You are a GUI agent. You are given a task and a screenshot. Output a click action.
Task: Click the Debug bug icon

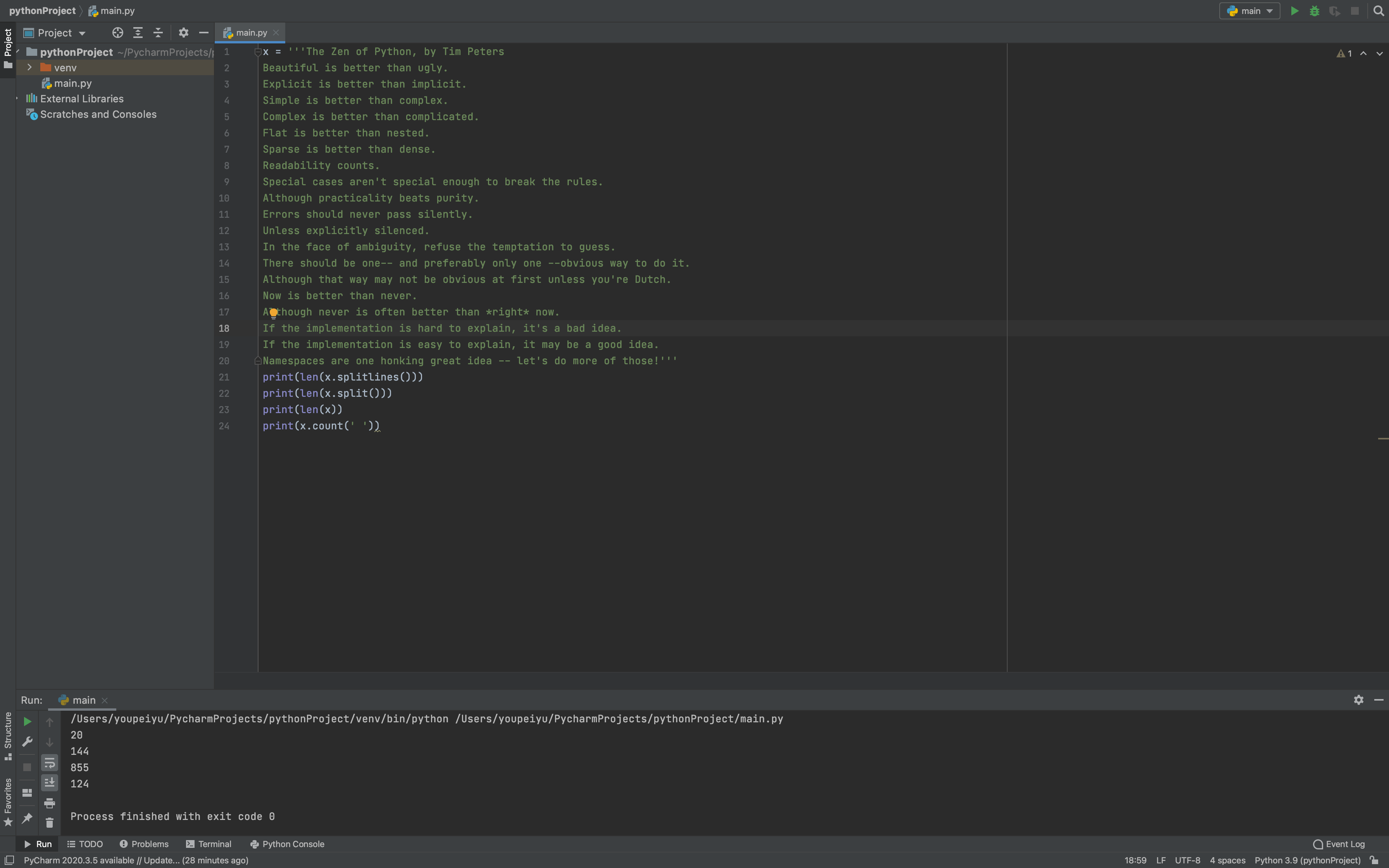click(x=1314, y=11)
